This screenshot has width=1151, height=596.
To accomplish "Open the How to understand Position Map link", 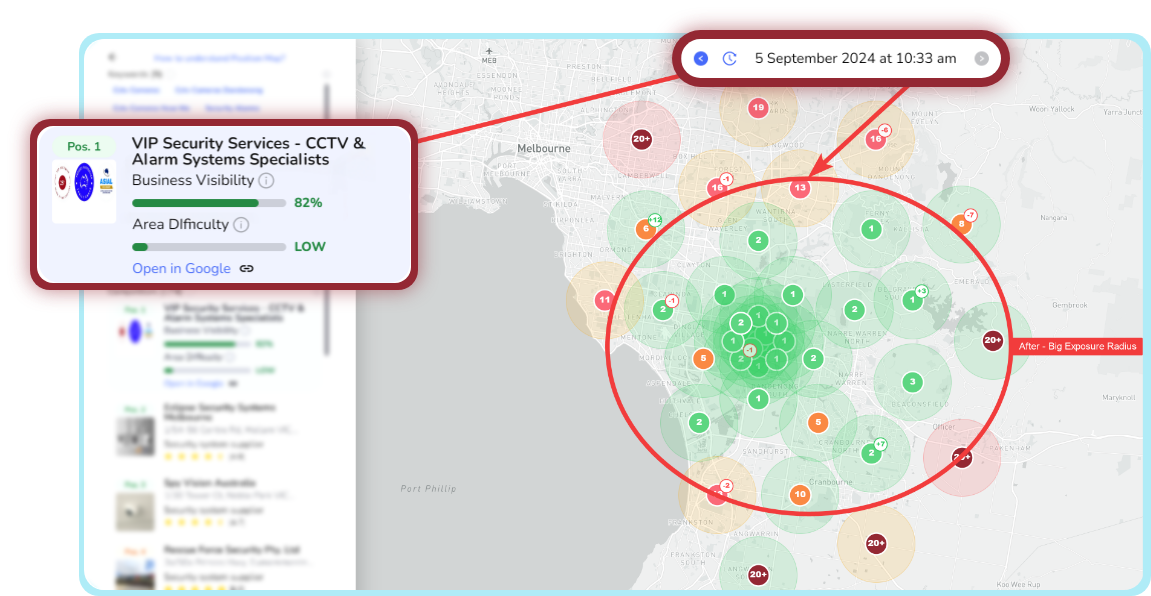I will tap(219, 58).
